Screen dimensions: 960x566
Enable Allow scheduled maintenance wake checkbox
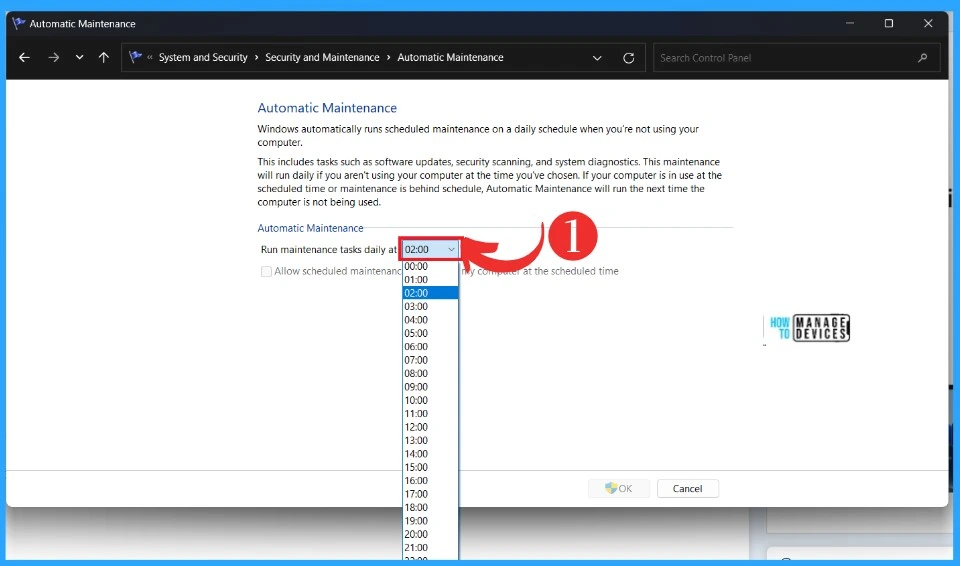[x=266, y=271]
